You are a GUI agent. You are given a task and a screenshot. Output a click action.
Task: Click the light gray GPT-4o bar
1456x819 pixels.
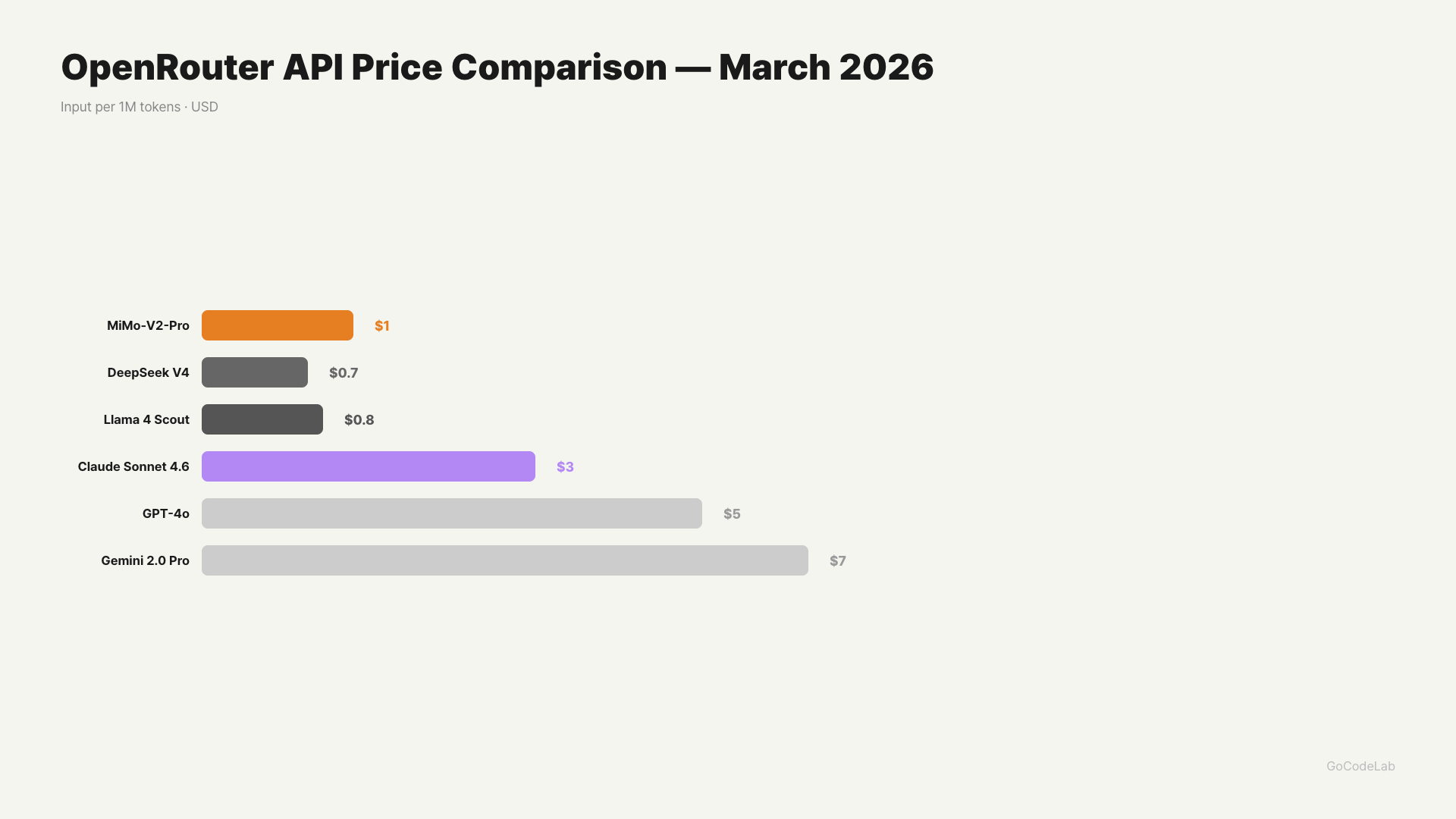click(451, 513)
